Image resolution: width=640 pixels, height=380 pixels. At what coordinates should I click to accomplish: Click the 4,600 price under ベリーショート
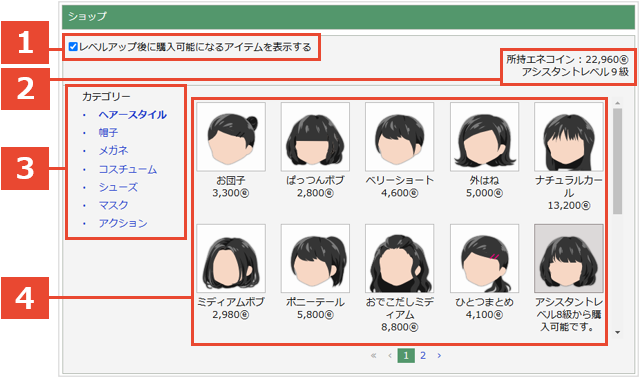pyautogui.click(x=400, y=193)
